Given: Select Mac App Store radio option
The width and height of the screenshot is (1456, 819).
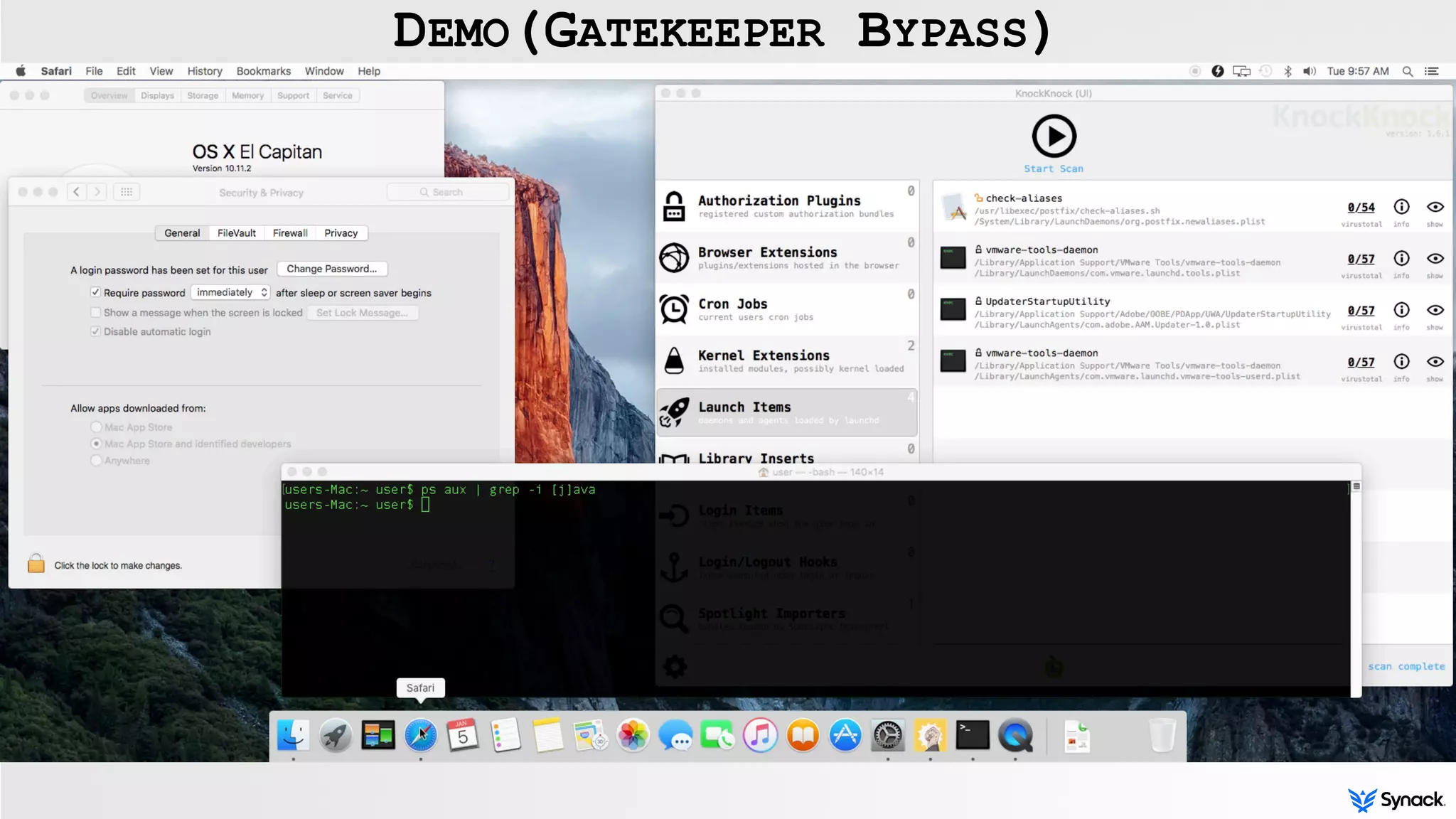Looking at the screenshot, I should [96, 427].
